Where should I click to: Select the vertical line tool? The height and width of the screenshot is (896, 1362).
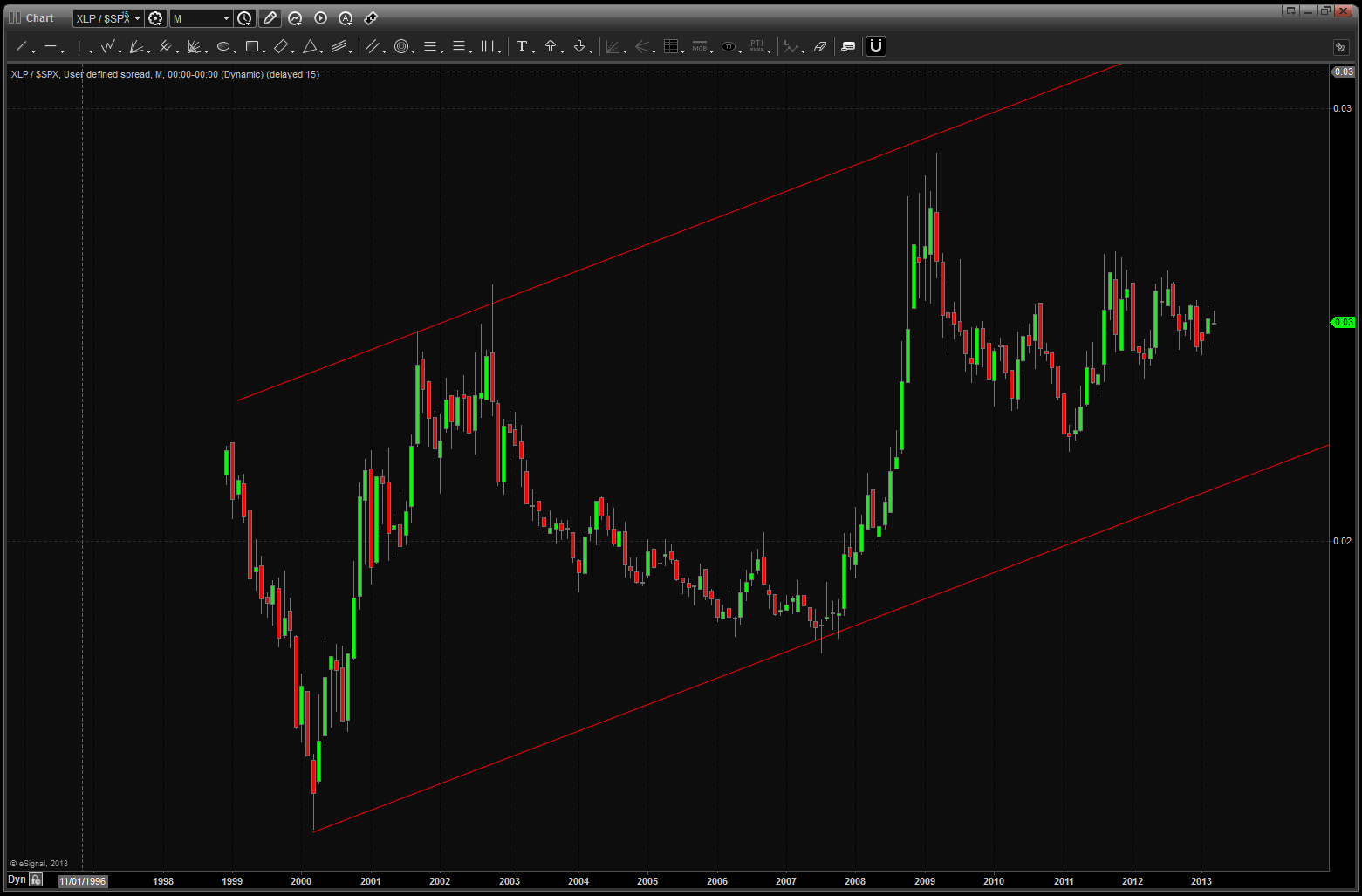pyautogui.click(x=79, y=47)
